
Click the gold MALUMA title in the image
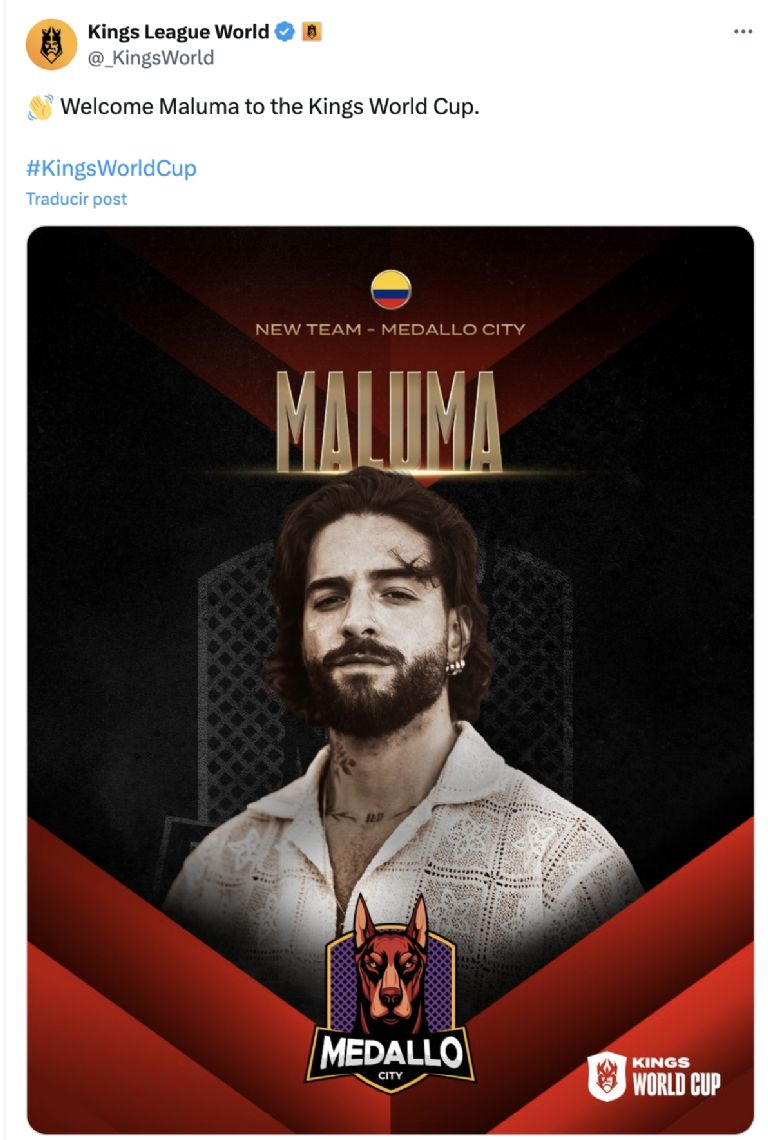click(389, 422)
